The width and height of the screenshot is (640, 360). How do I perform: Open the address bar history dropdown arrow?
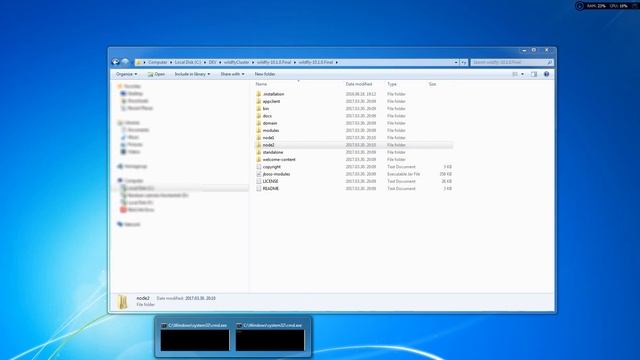pos(456,62)
